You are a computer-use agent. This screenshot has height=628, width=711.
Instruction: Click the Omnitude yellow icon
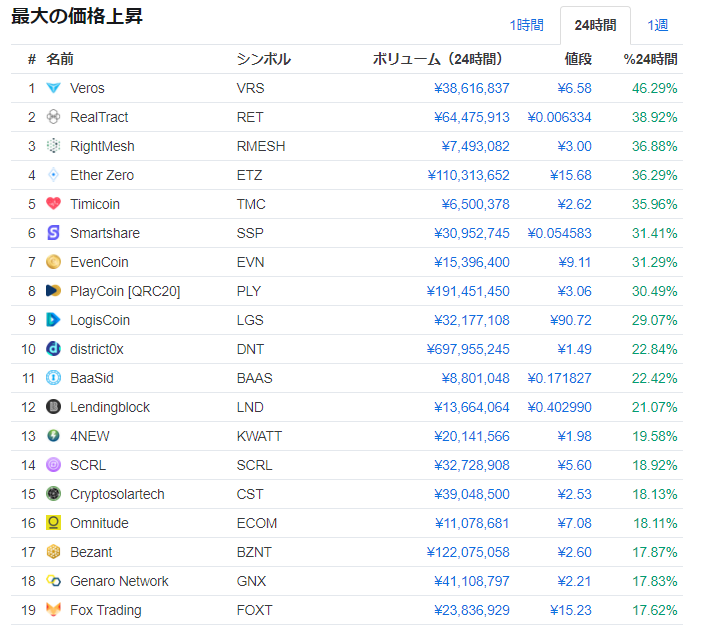pyautogui.click(x=53, y=523)
